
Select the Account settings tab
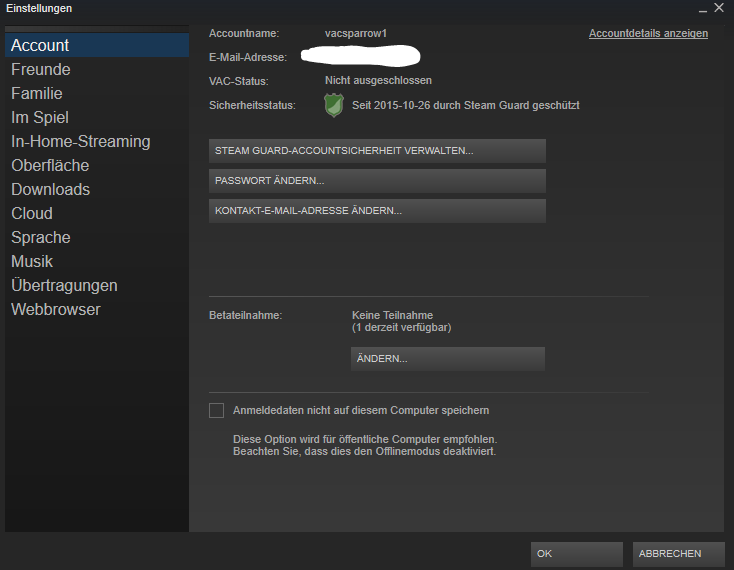[97, 45]
